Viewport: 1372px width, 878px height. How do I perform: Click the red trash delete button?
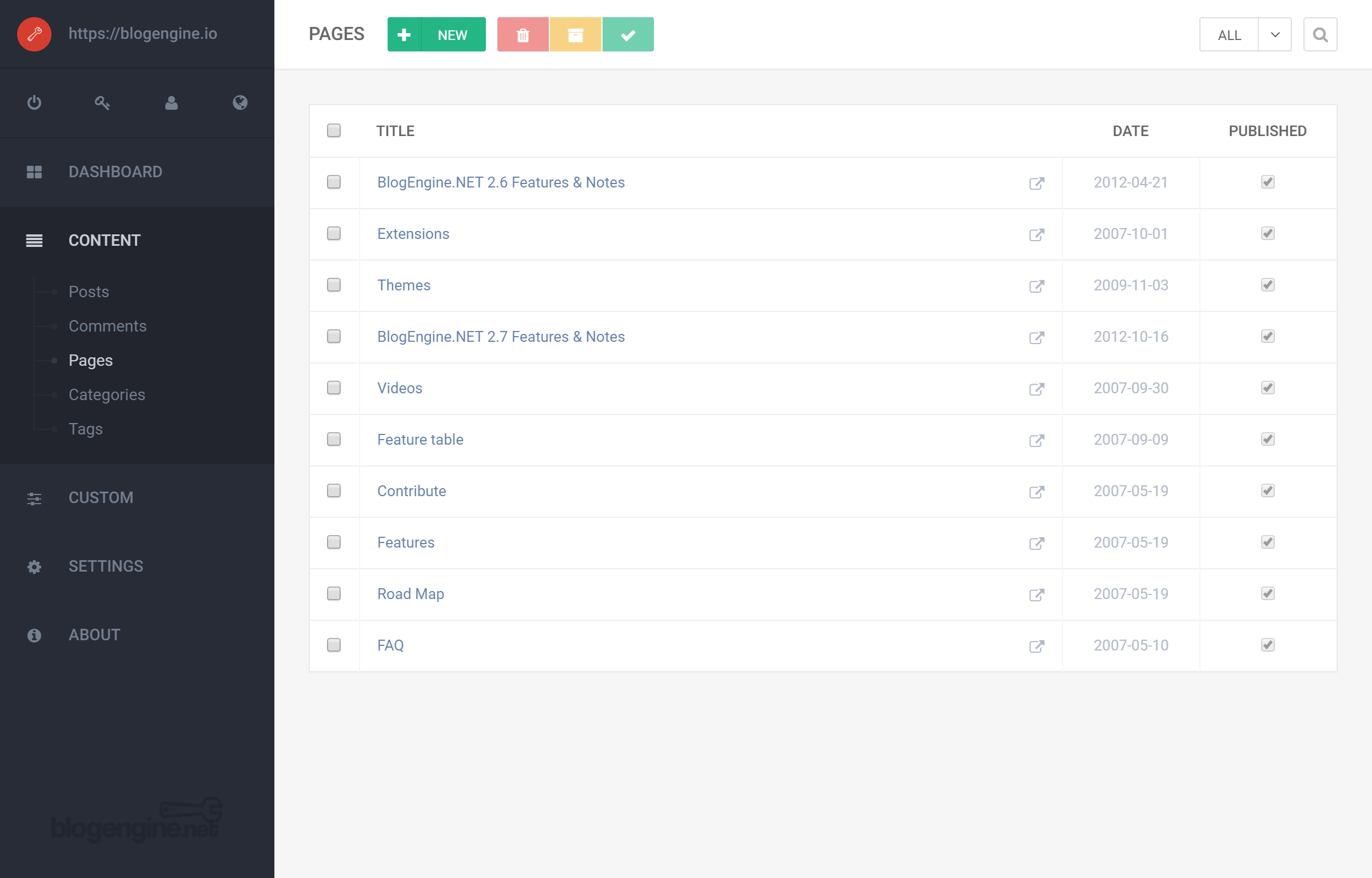click(x=523, y=34)
